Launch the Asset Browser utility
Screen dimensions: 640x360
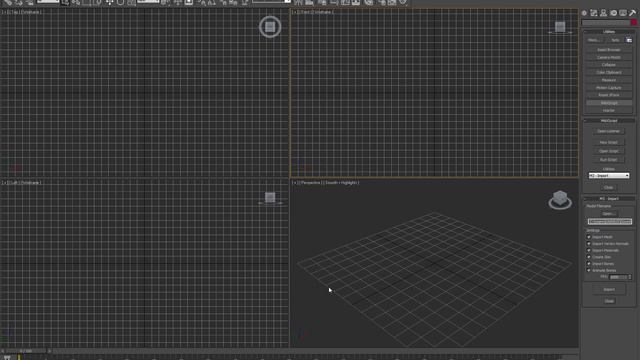pyautogui.click(x=609, y=50)
